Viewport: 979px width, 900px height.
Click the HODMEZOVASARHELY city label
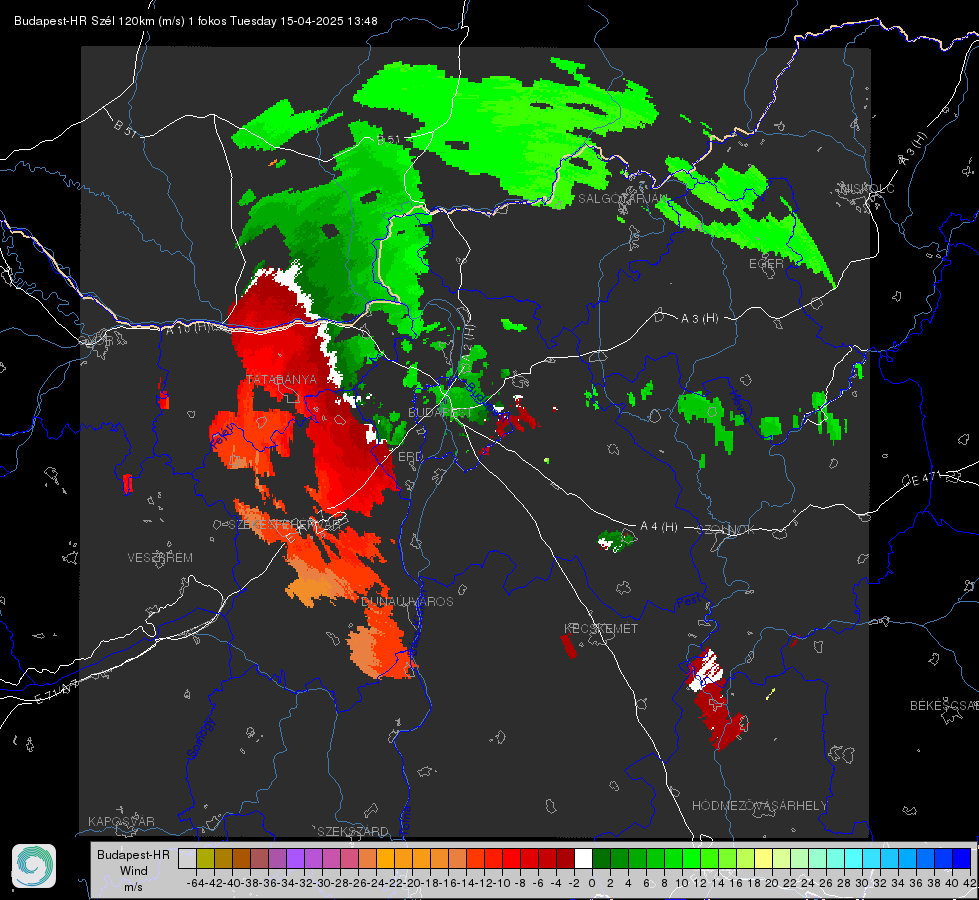(759, 806)
